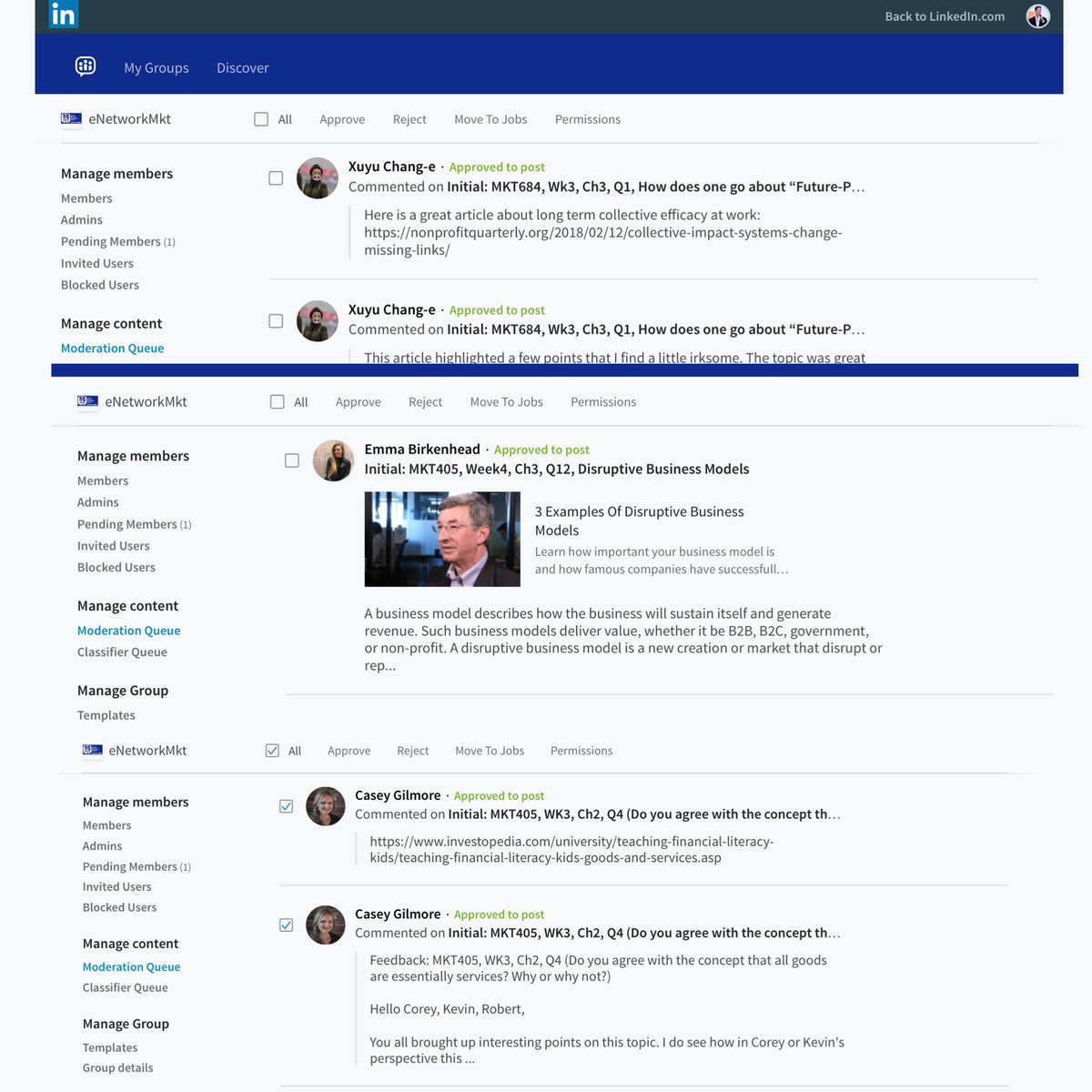Open Templates in the sidebar beside Emma Birkenhead's post
This screenshot has height=1092, width=1092.
click(x=106, y=715)
